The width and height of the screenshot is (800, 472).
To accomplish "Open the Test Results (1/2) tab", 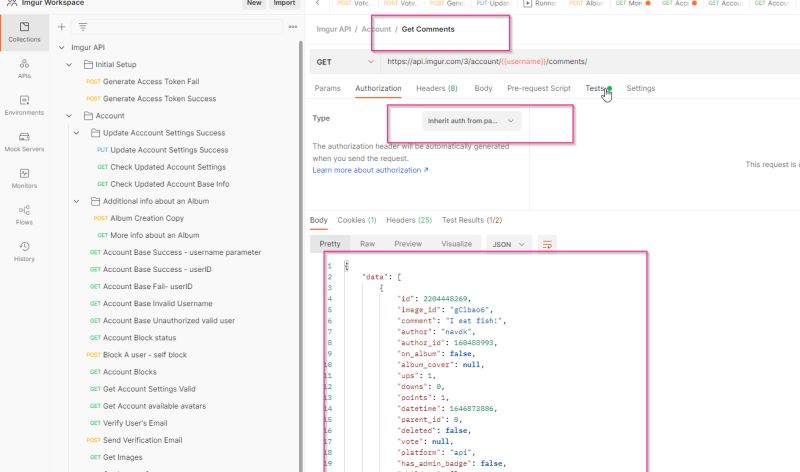I will click(x=472, y=220).
